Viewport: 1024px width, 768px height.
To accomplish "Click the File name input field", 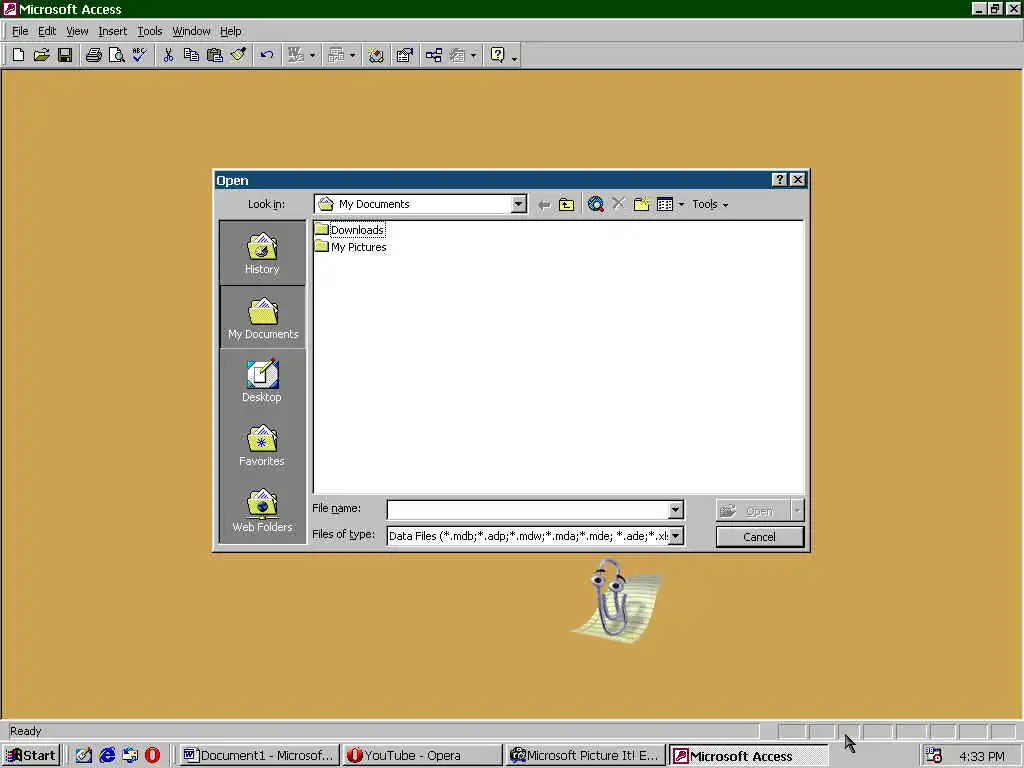I will (528, 509).
